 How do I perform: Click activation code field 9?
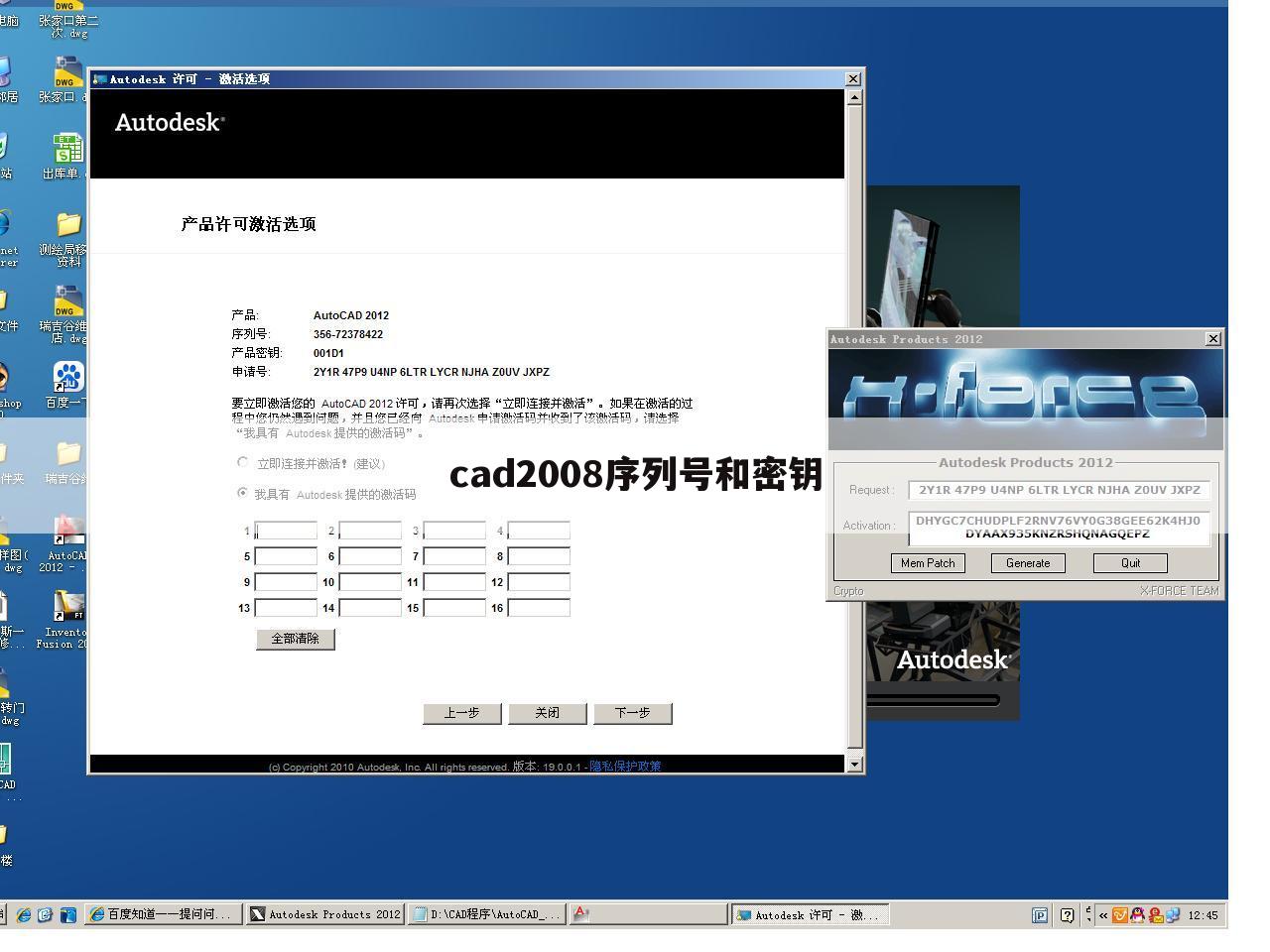286,582
